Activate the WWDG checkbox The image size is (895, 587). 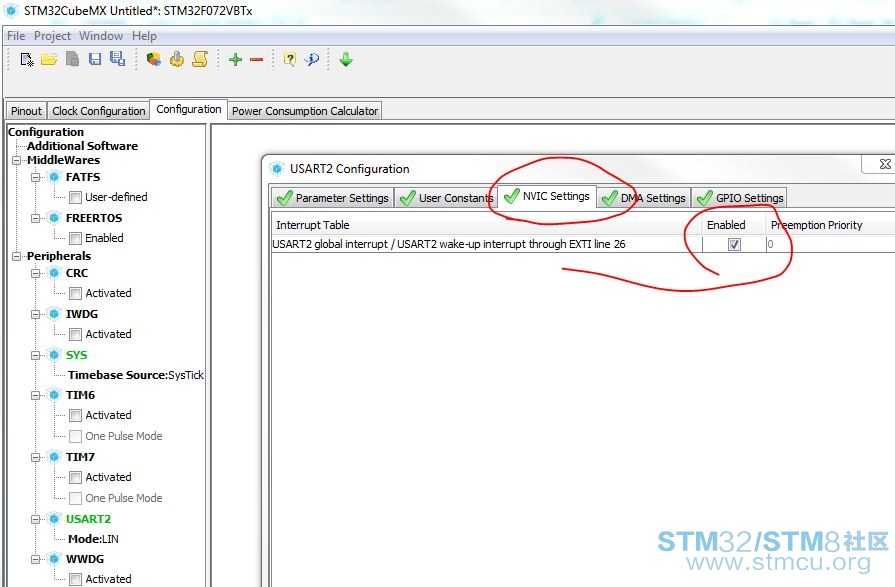click(75, 579)
